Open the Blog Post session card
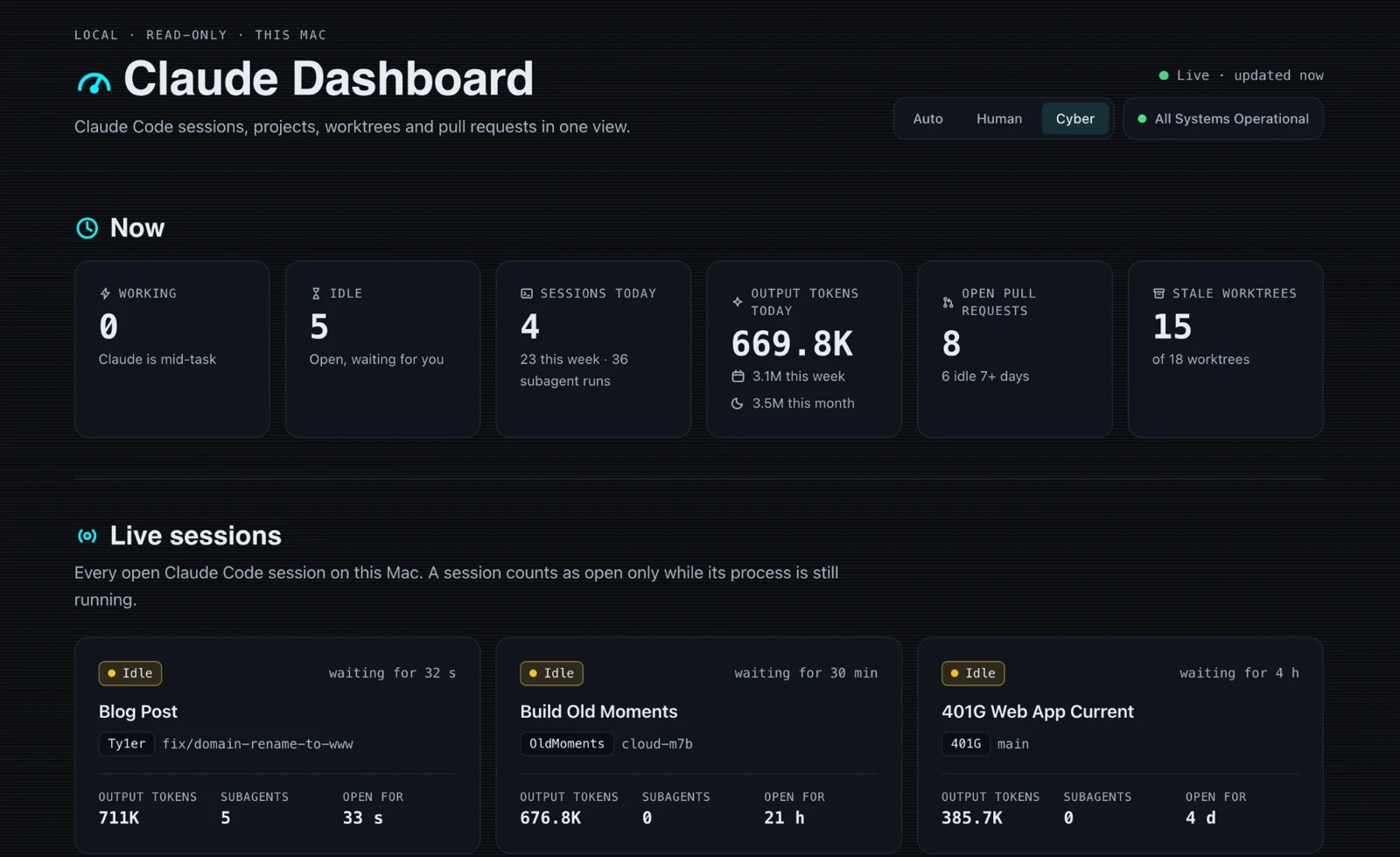The width and height of the screenshot is (1400, 857). tap(277, 745)
